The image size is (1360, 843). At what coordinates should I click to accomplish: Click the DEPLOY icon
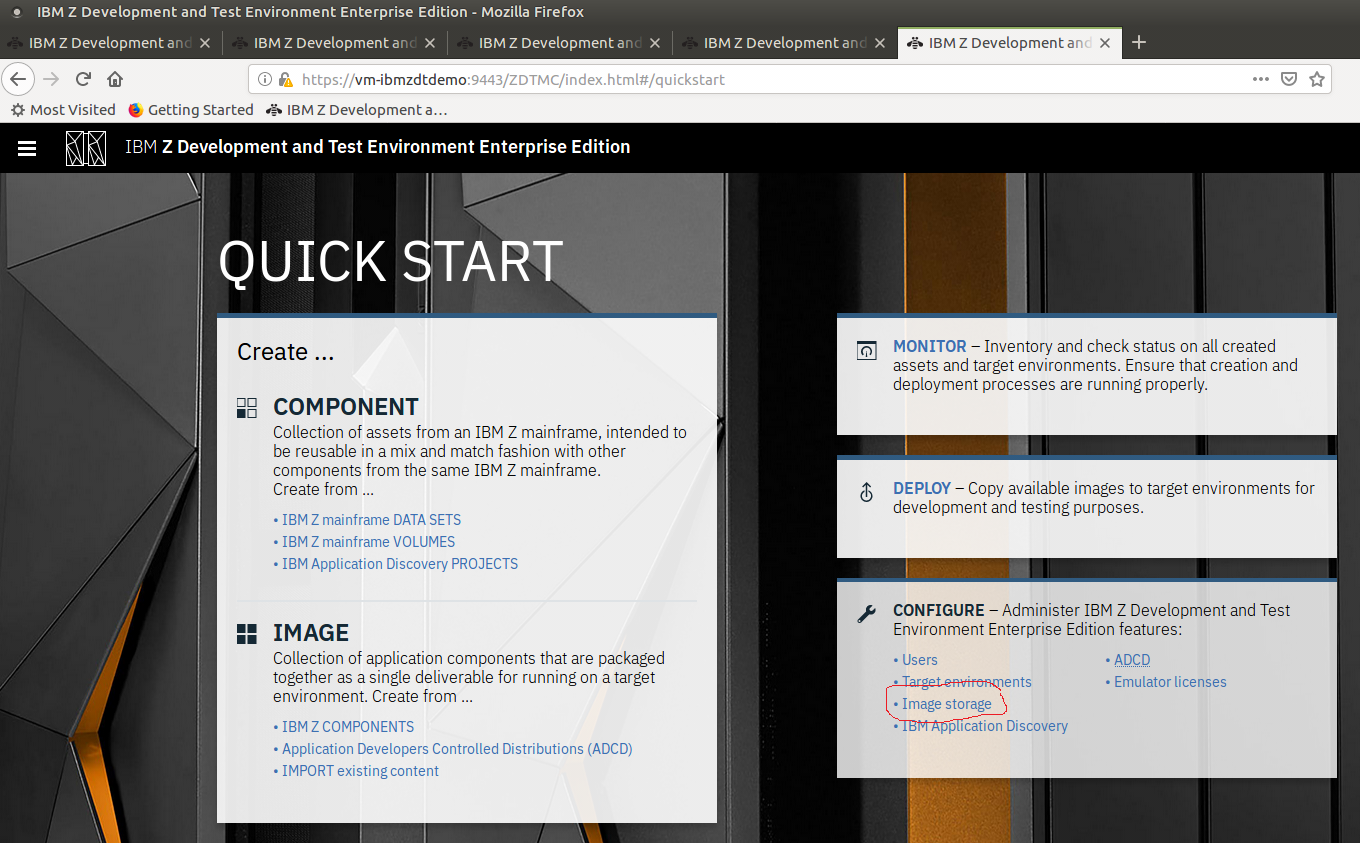[866, 491]
